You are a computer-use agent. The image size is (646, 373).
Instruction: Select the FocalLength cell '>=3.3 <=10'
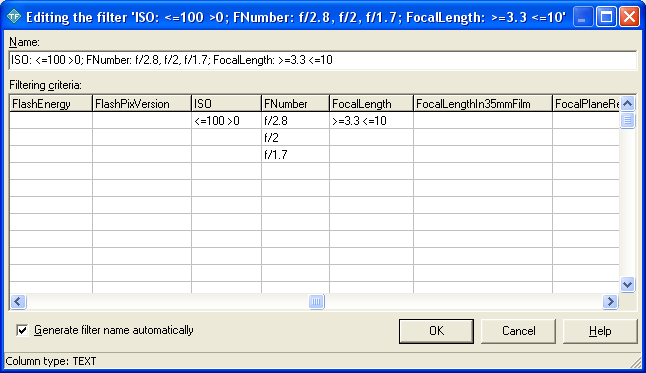[371, 121]
